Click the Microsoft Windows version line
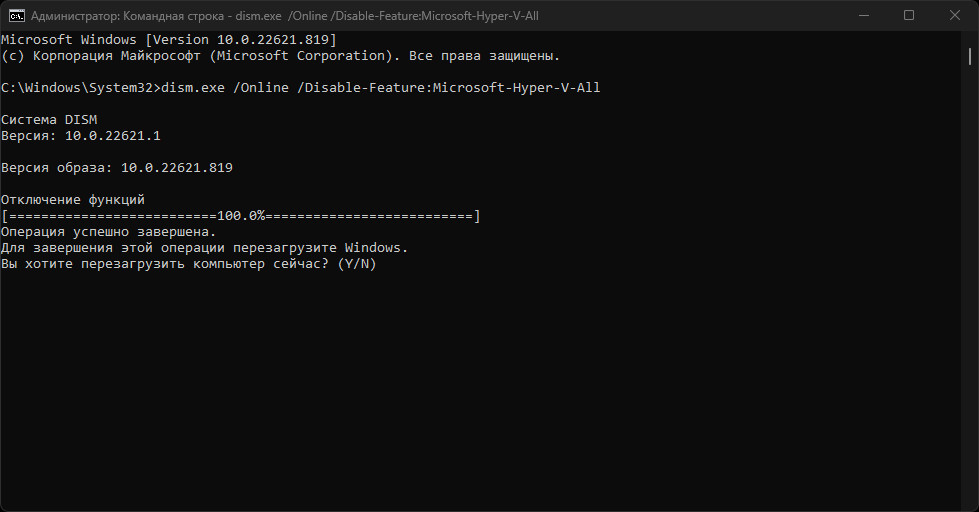Screen dimensions: 979x512 click(169, 40)
